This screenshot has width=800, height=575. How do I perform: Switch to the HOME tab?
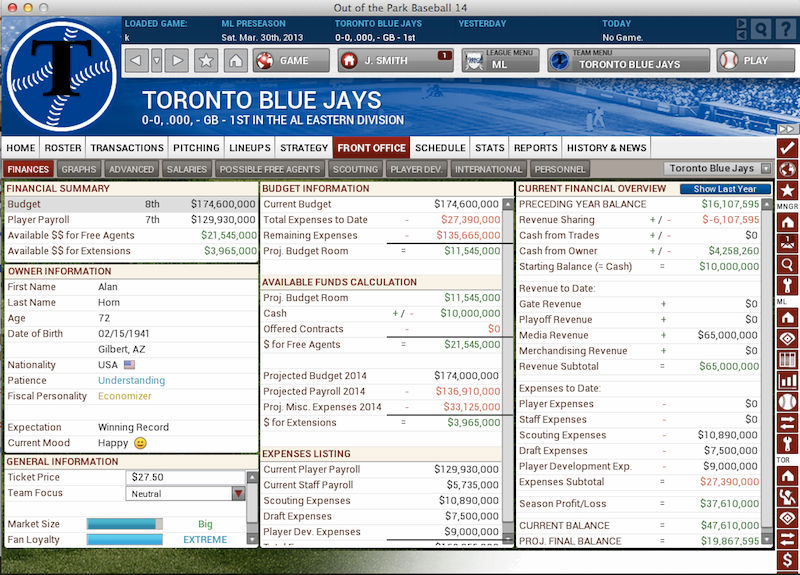click(x=20, y=147)
